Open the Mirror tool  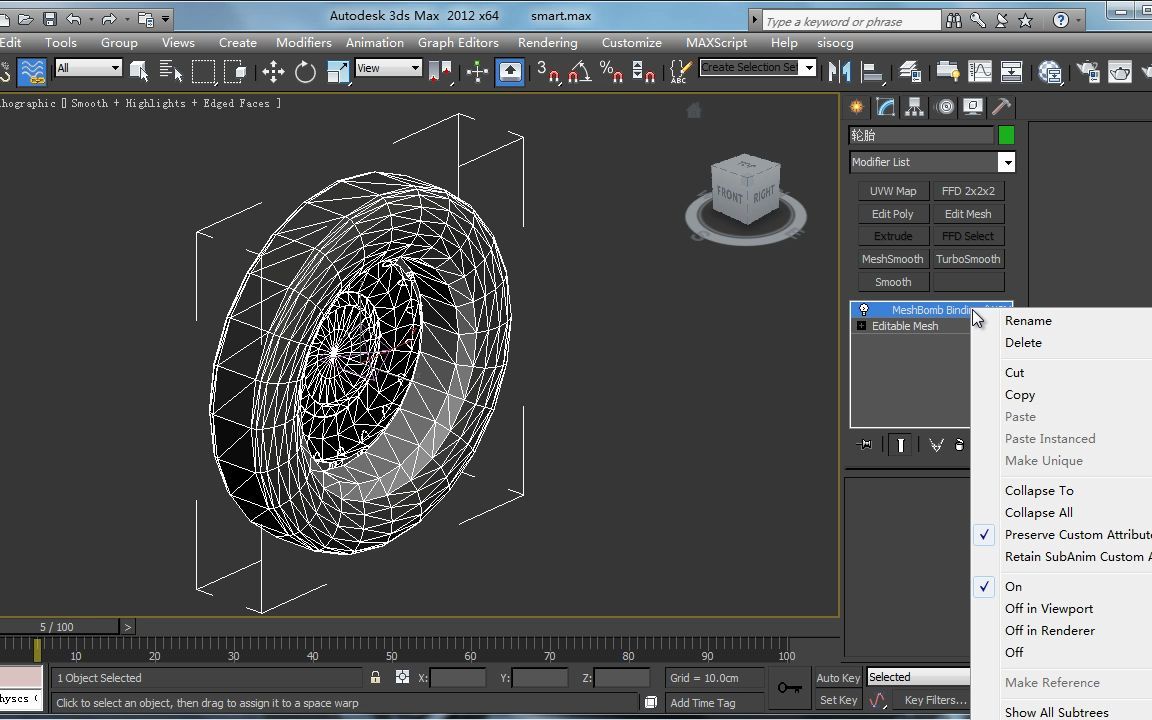click(x=840, y=71)
